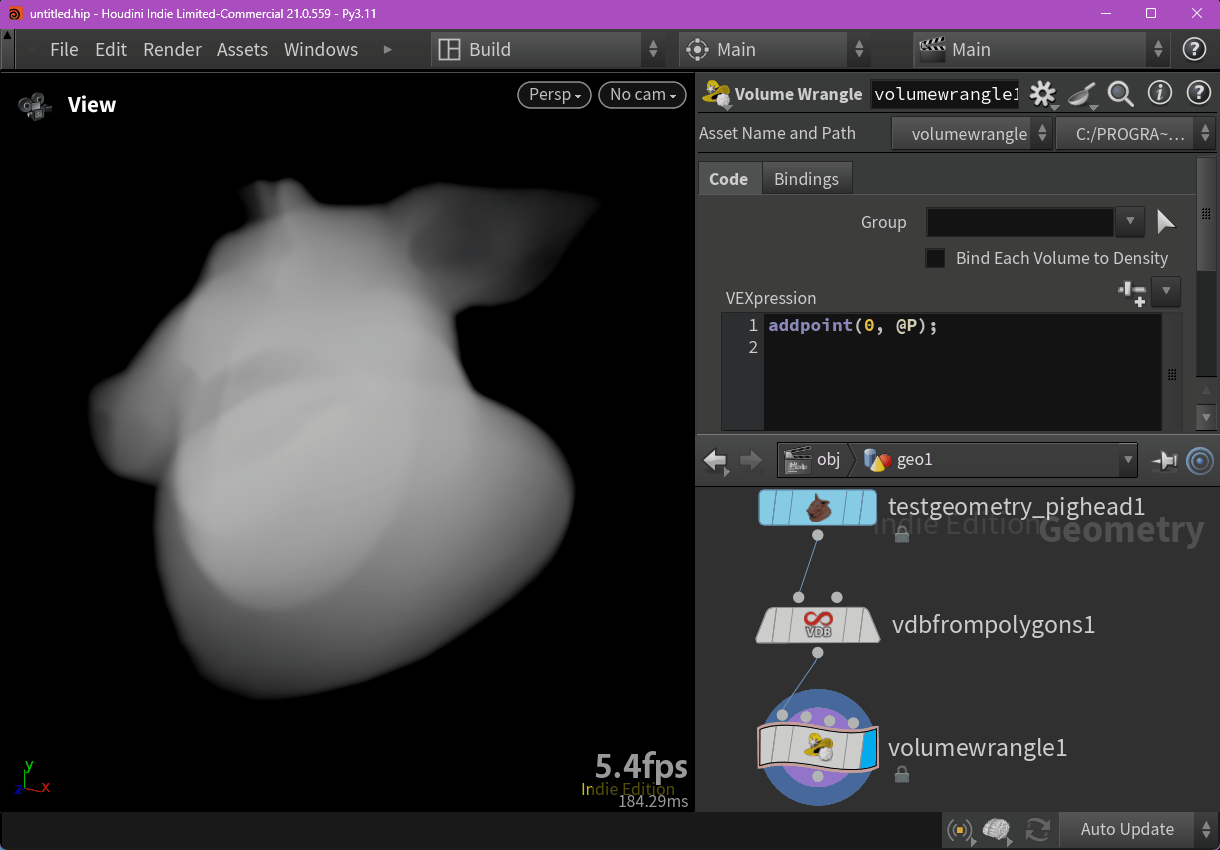
Task: Click the simulation brain icon in status bar
Action: click(996, 829)
